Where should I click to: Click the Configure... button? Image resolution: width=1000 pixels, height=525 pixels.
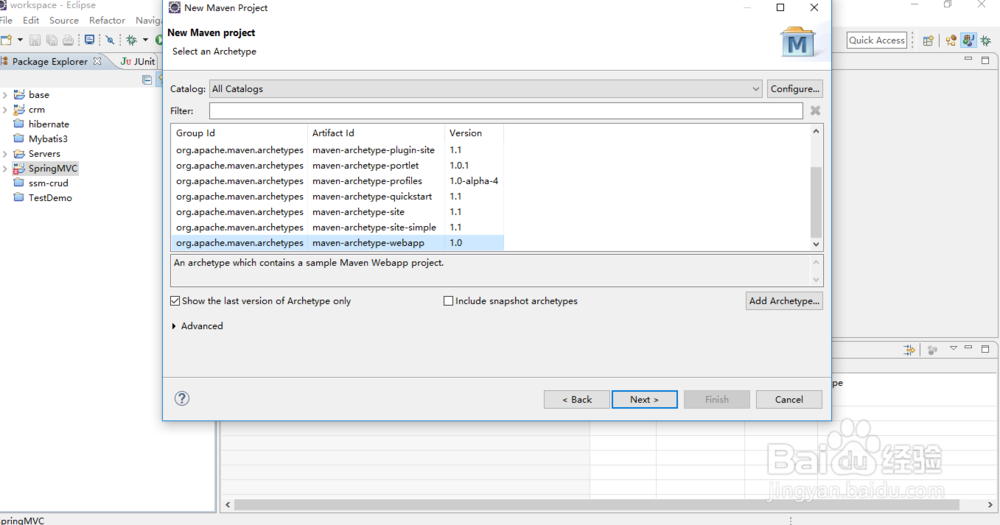coord(795,89)
